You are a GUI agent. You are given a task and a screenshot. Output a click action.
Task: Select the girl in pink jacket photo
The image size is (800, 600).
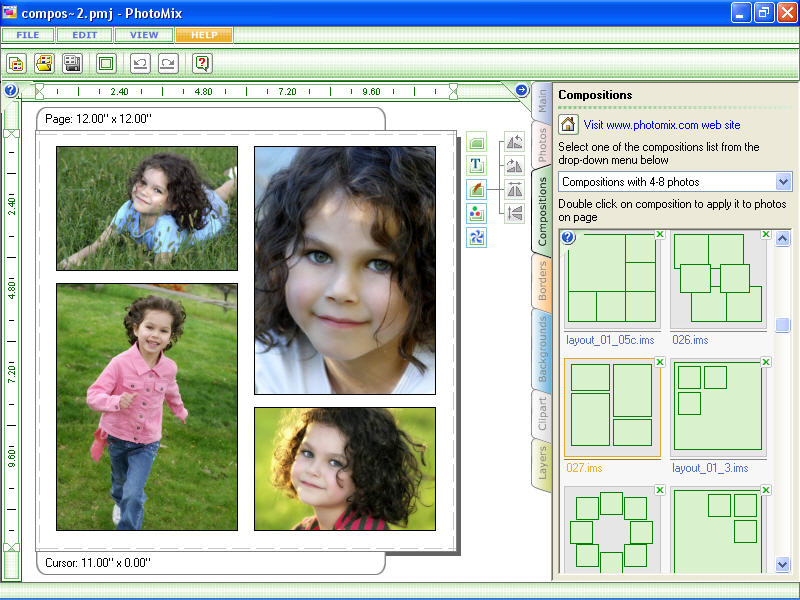[147, 407]
